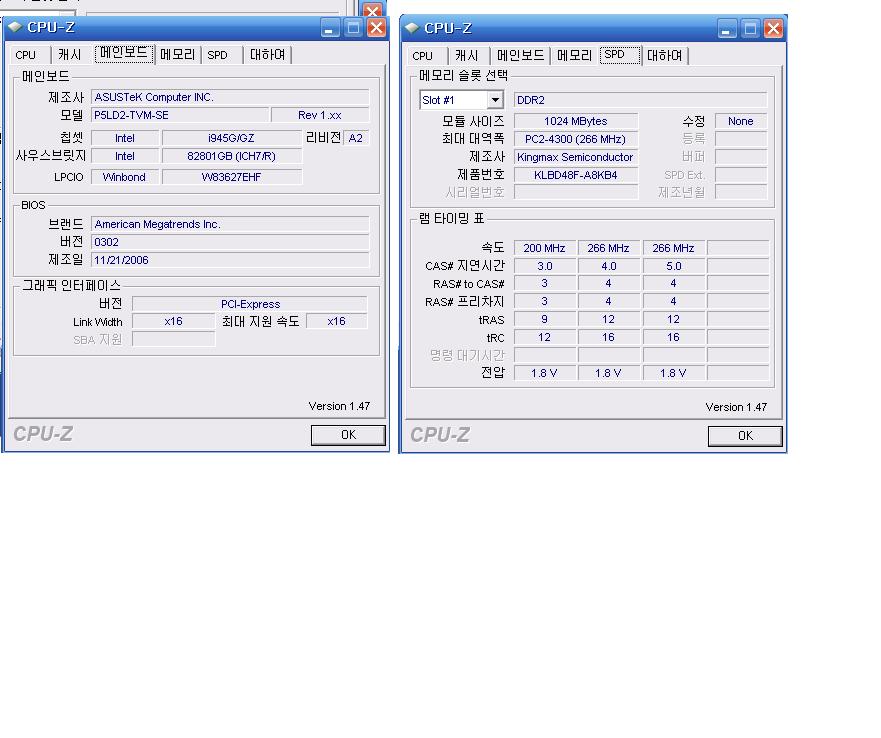Close the right CPU-Z window

(x=773, y=29)
